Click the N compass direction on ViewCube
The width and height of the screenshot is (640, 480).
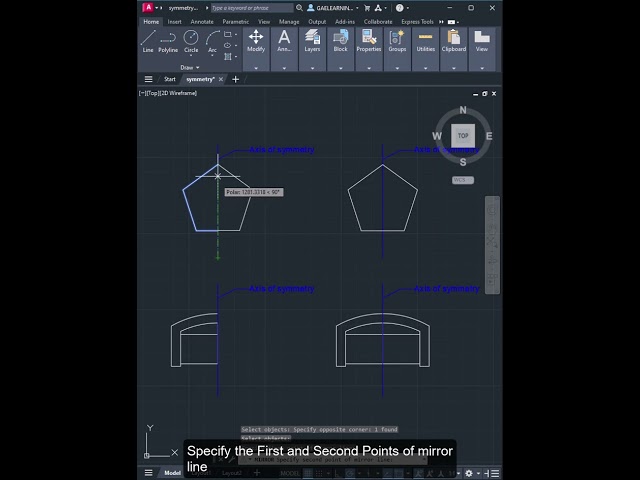tap(463, 110)
